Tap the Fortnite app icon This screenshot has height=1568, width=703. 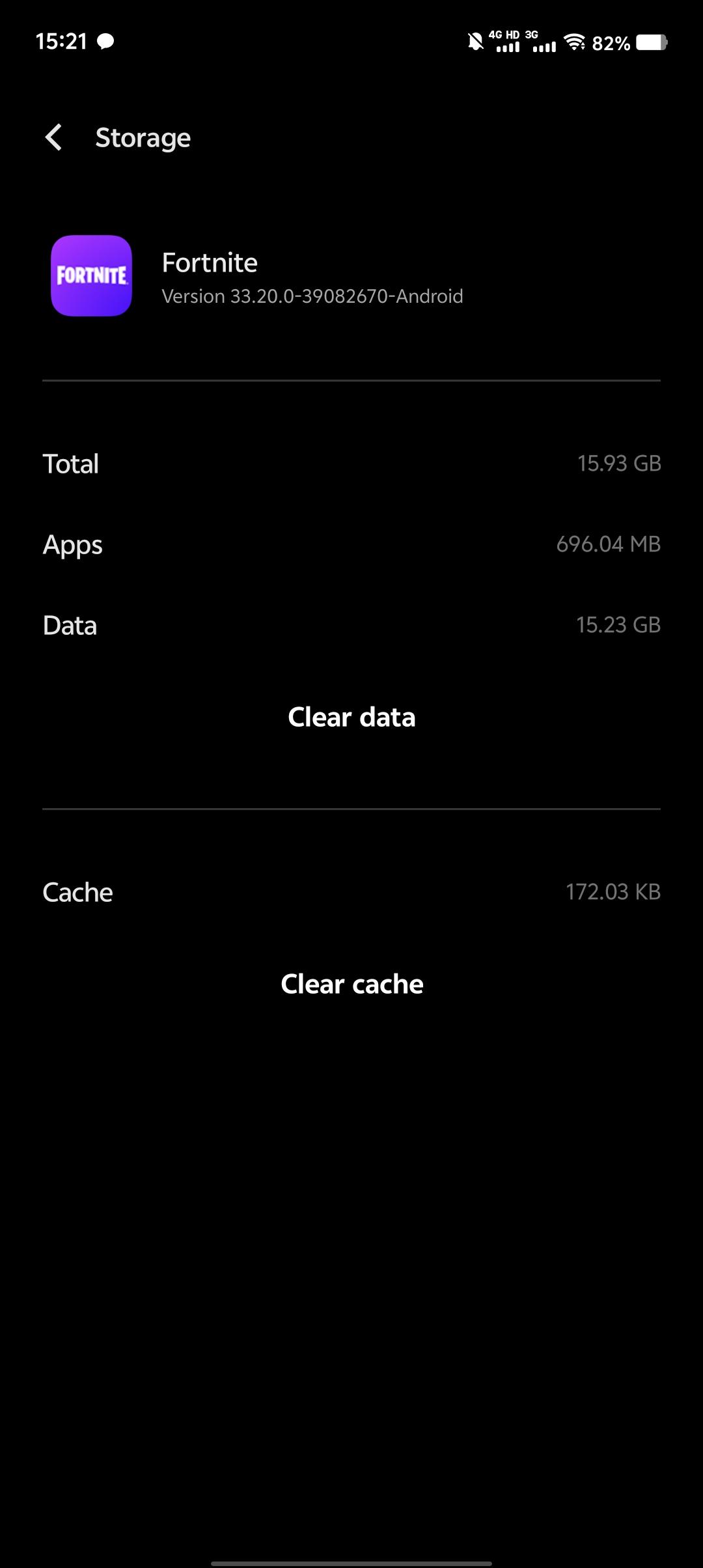92,275
